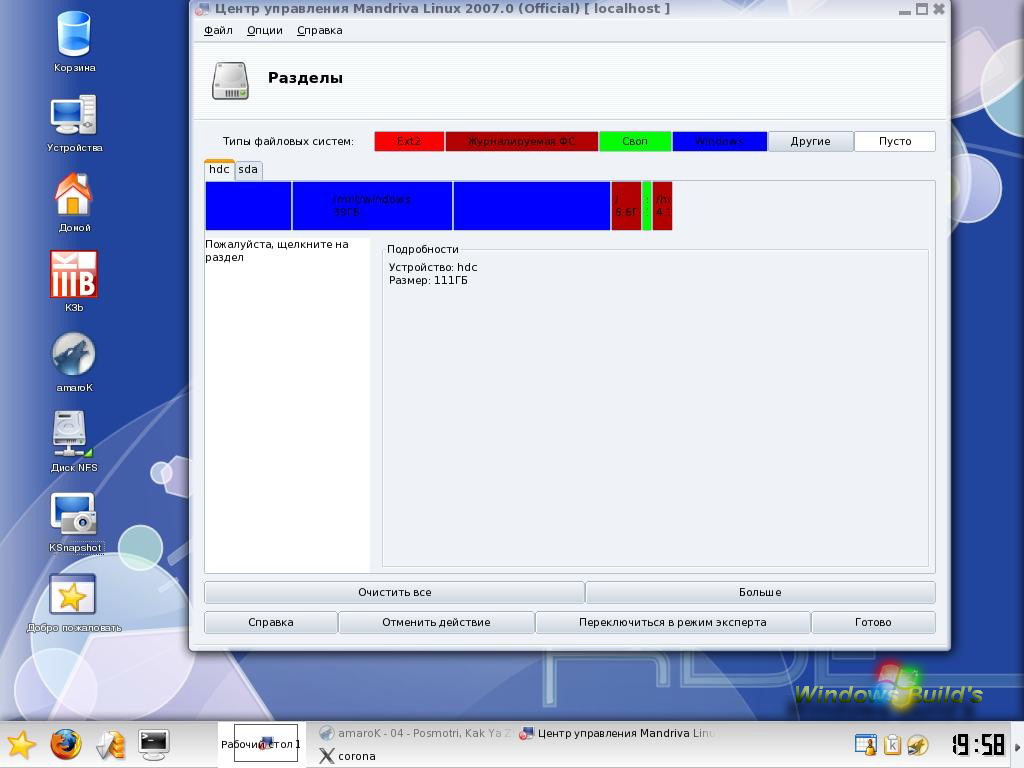The width and height of the screenshot is (1024, 768).
Task: Select the /mnt/windows 39ГБ partition
Action: (x=372, y=206)
